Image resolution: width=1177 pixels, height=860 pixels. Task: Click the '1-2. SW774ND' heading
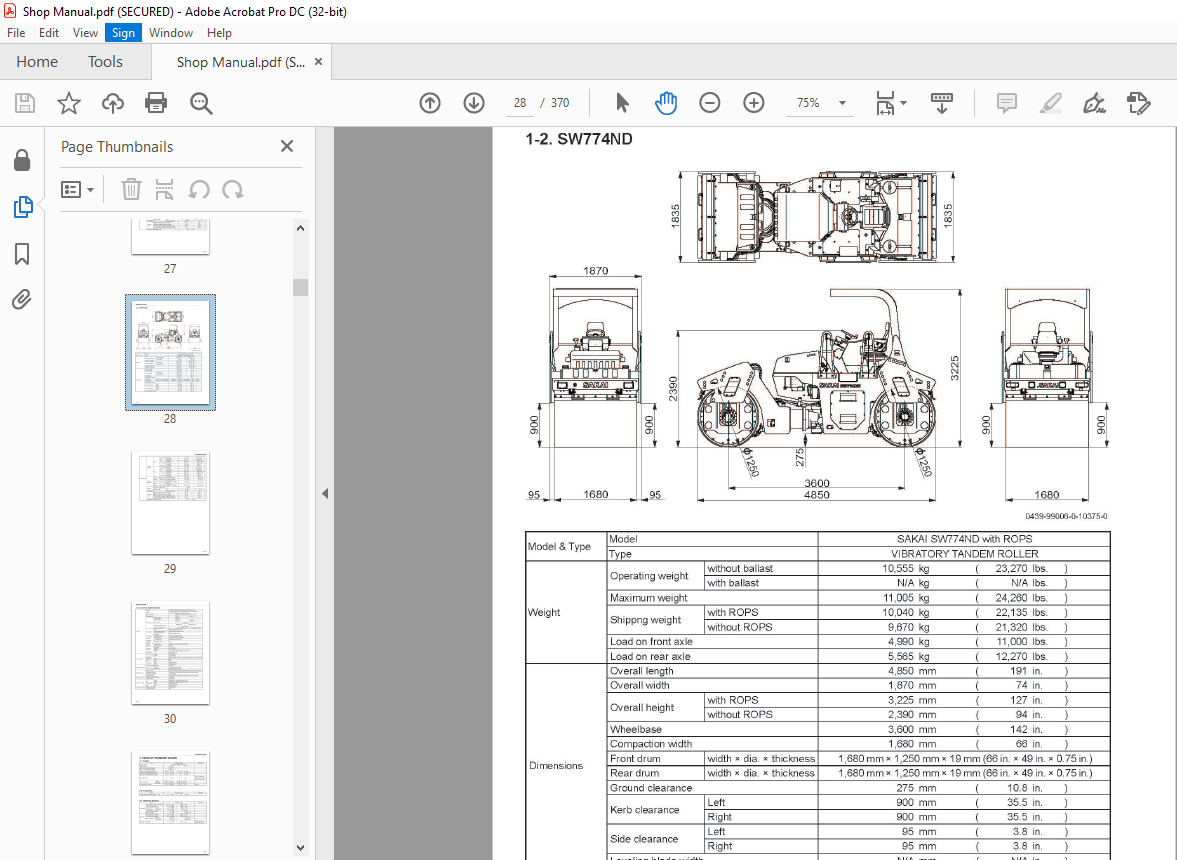[579, 139]
